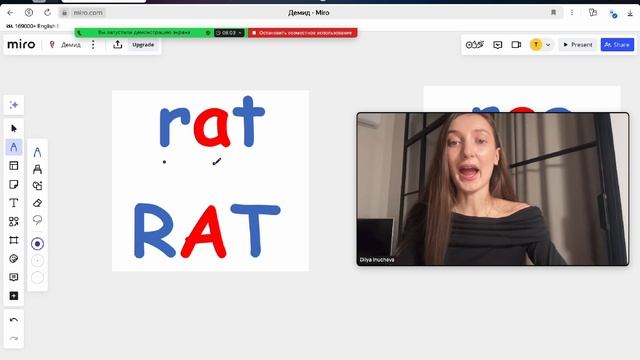Image resolution: width=640 pixels, height=360 pixels.
Task: Choose the highlighter in drawing submenu
Action: 37,169
